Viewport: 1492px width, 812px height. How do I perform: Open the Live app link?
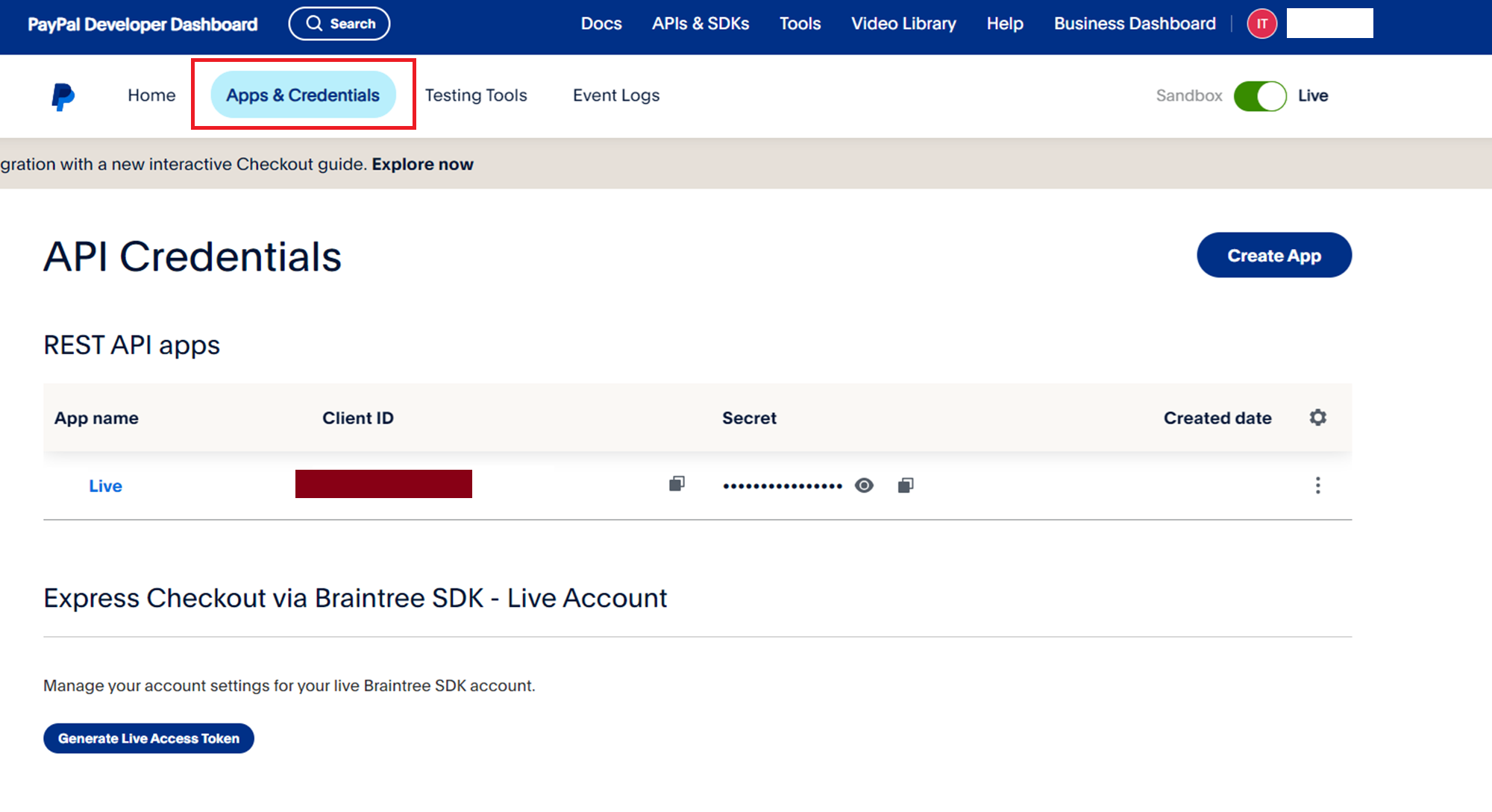pyautogui.click(x=105, y=486)
